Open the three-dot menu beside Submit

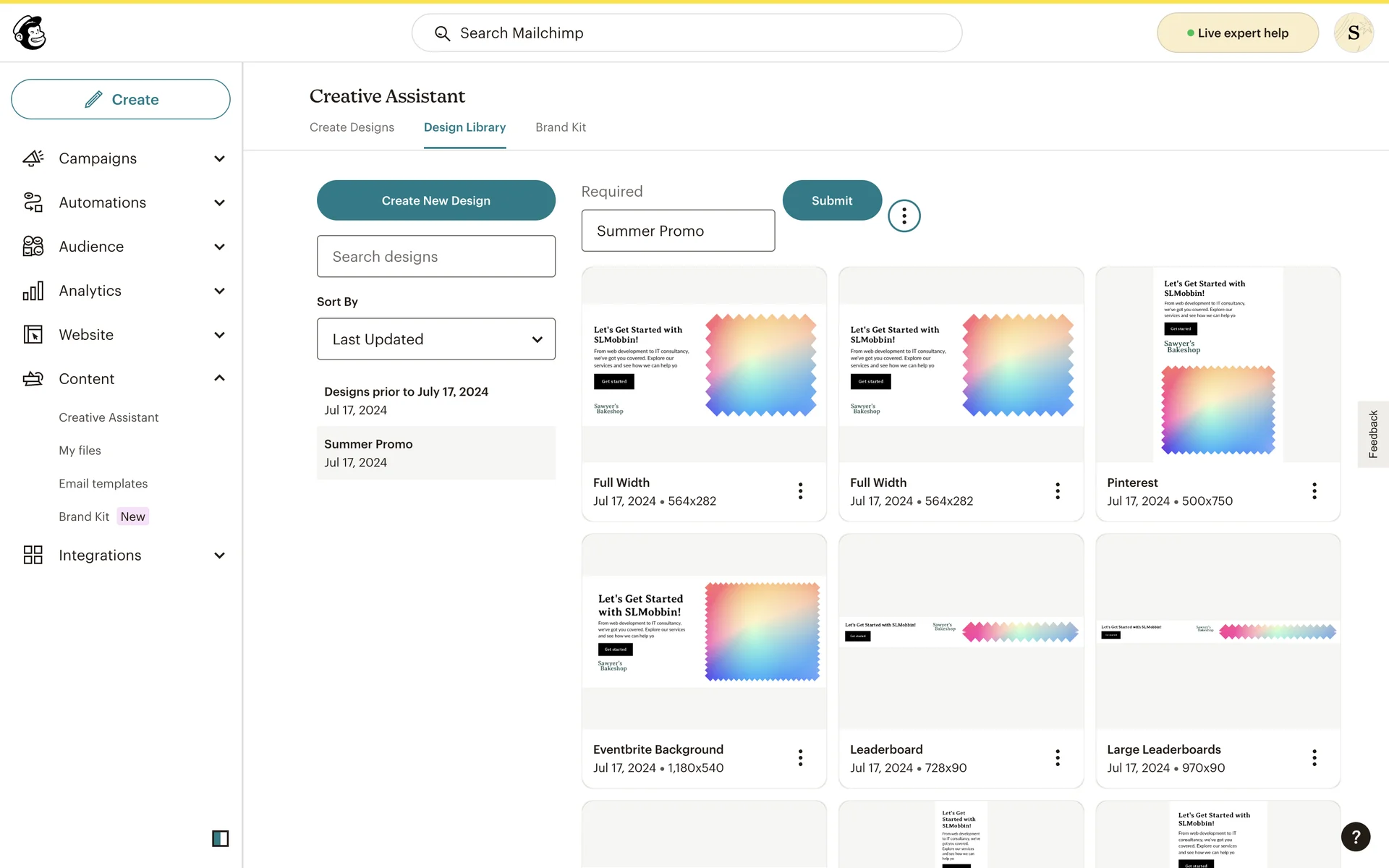pyautogui.click(x=904, y=216)
